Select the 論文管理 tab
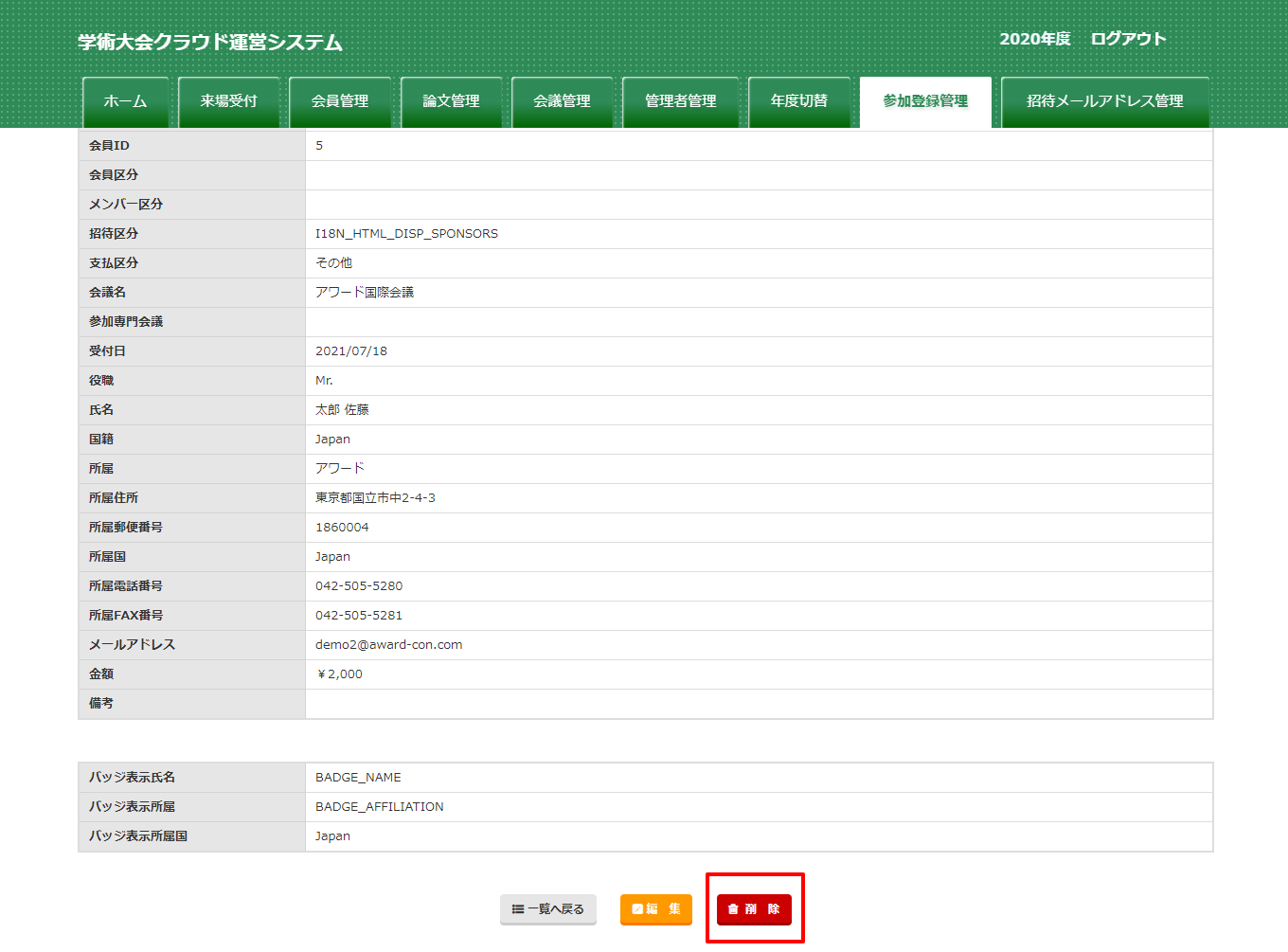Screen dimensions: 1288x952 click(451, 101)
